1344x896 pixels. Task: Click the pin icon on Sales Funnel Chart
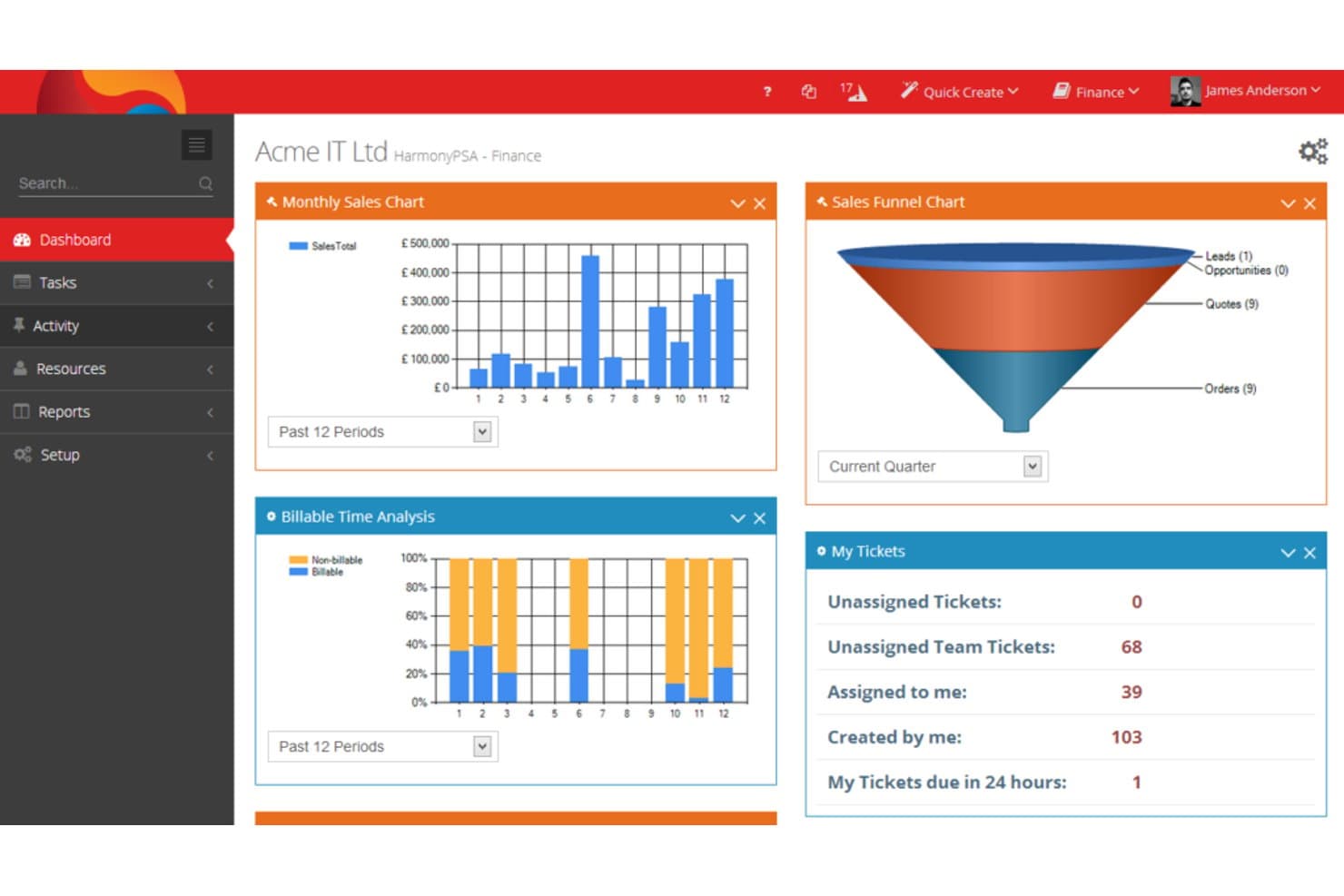(x=822, y=202)
